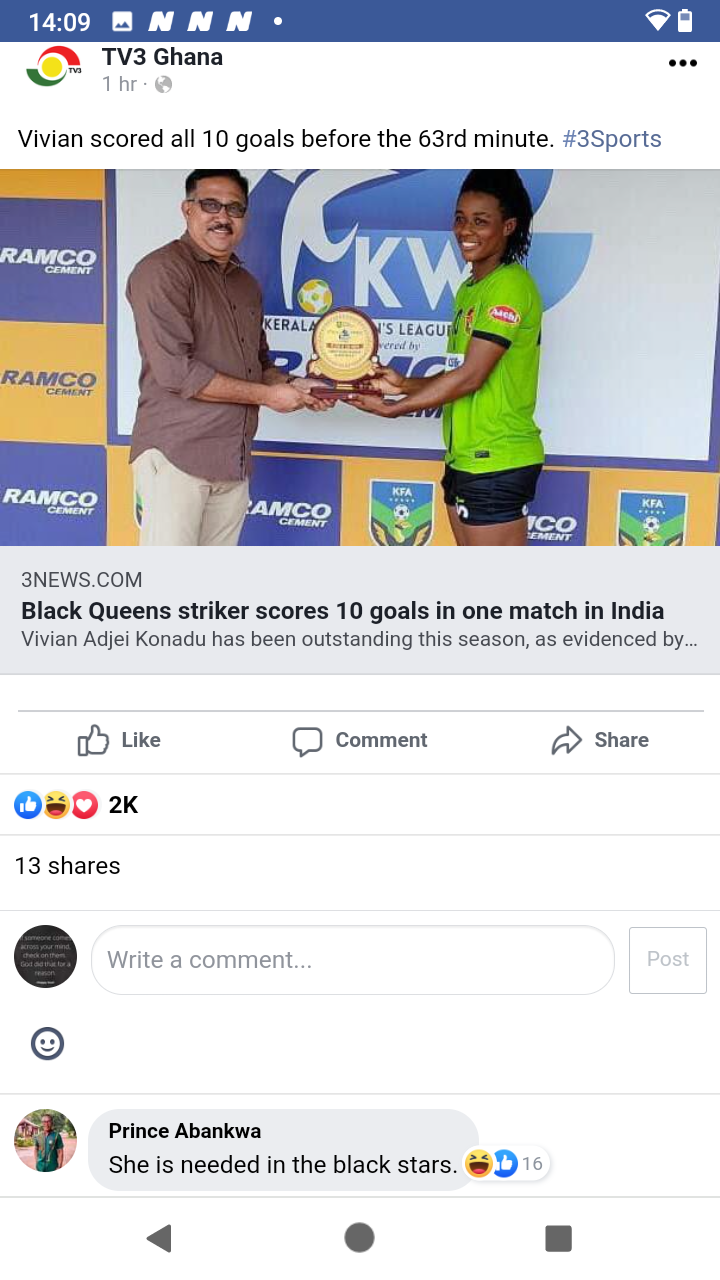Tap the Share arrow button
The width and height of the screenshot is (720, 1280).
pos(600,740)
